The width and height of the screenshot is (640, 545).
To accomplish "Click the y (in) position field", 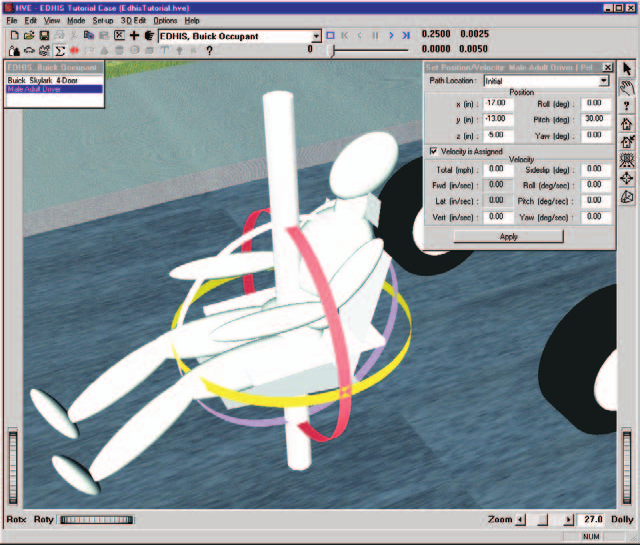I will click(x=498, y=119).
